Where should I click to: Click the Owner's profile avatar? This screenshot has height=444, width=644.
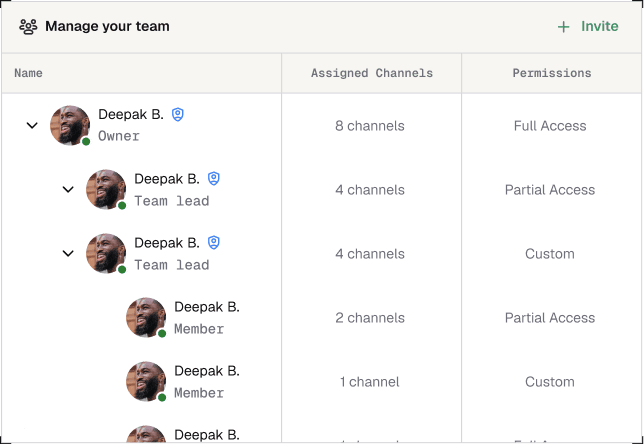pyautogui.click(x=70, y=125)
